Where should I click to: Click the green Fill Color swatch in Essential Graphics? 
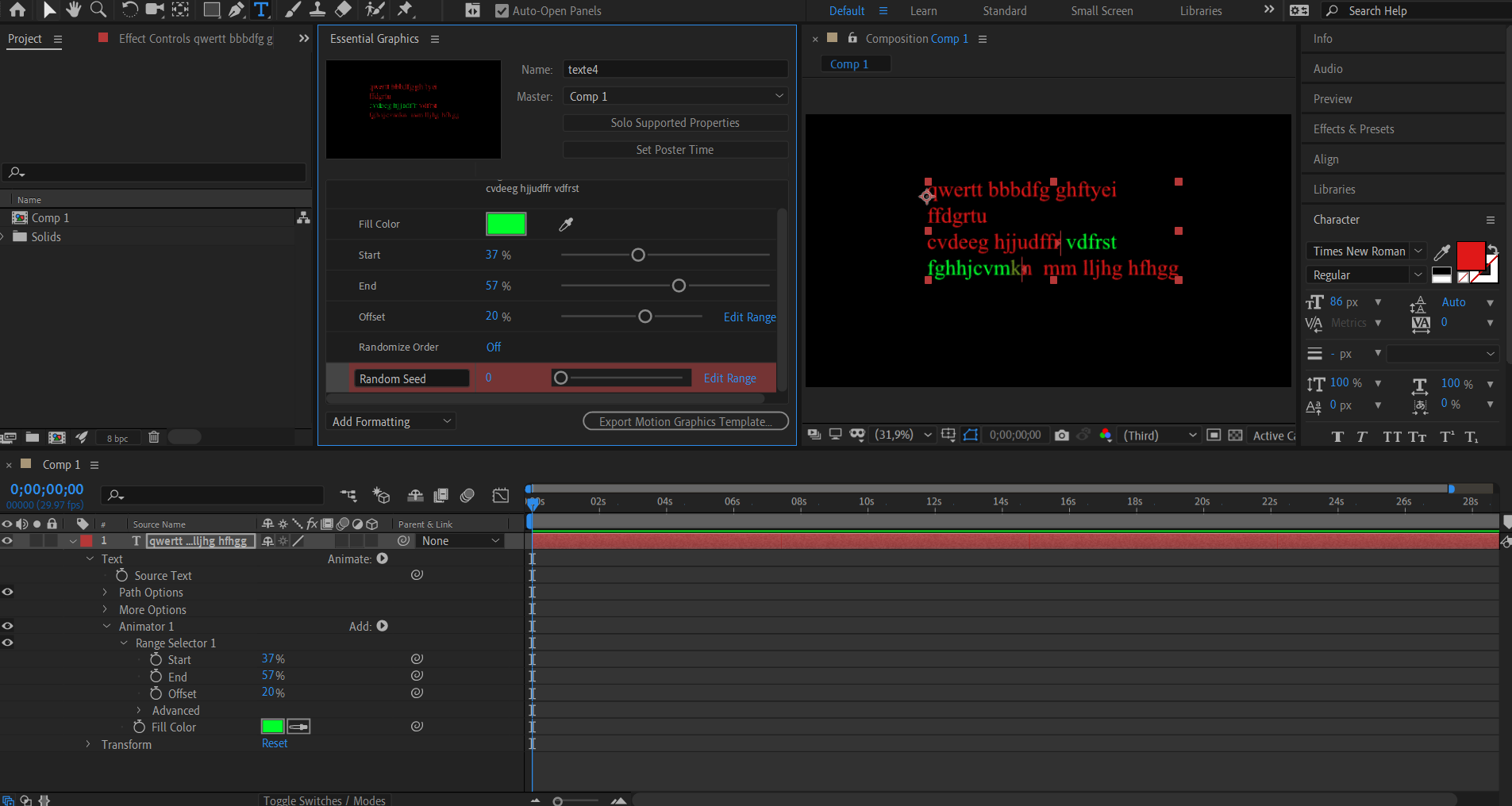[x=506, y=224]
